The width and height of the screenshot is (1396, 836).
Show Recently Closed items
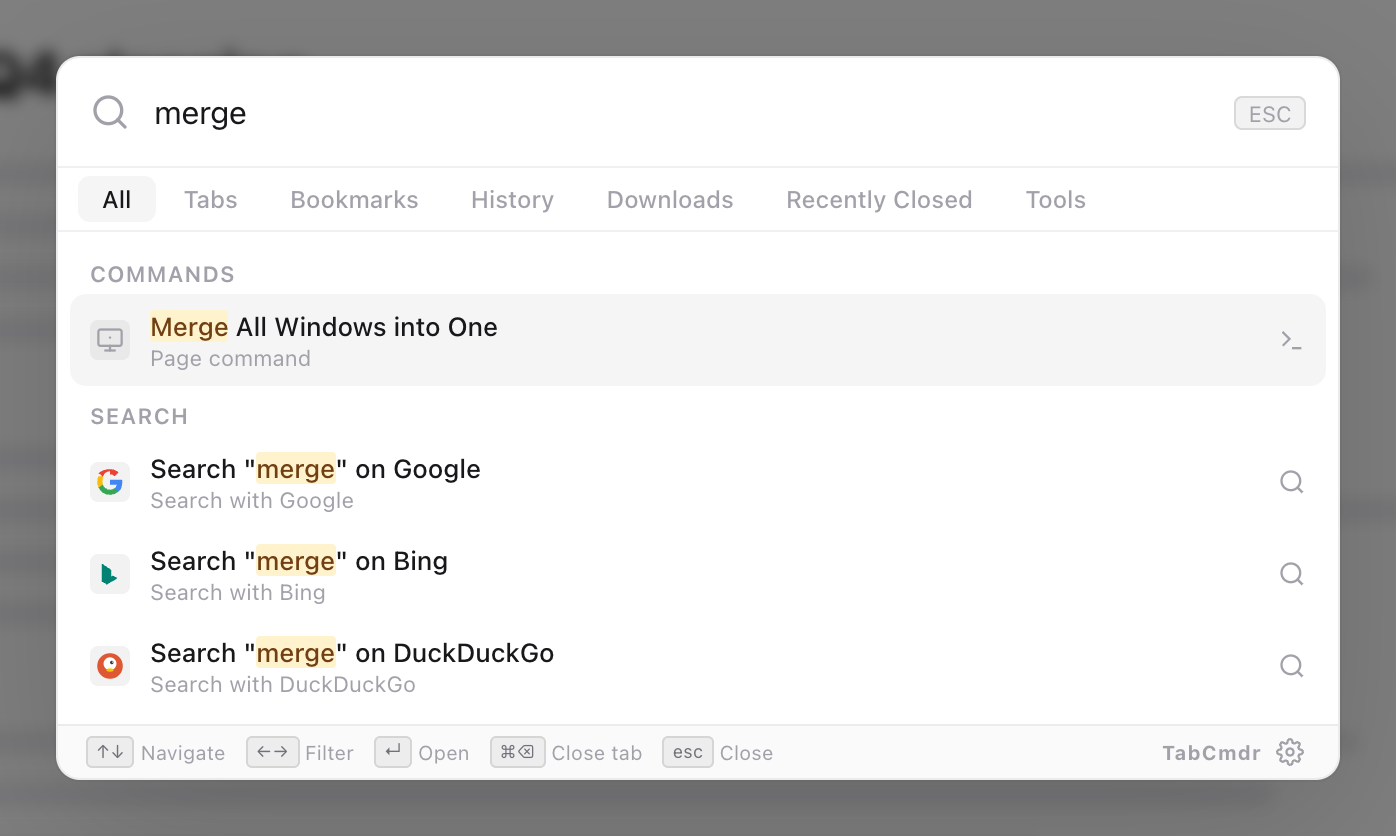coord(879,199)
